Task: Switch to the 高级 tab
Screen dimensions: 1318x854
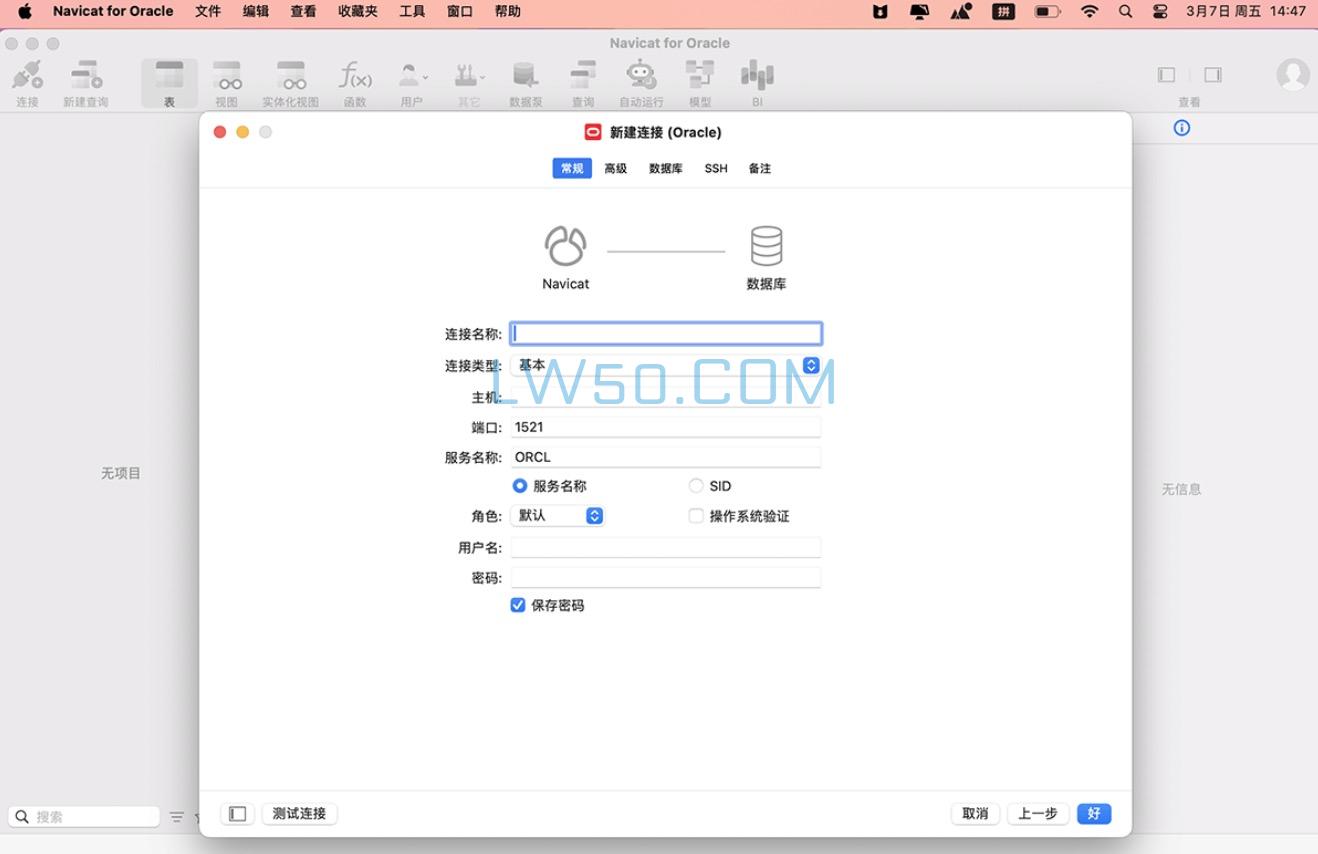Action: [616, 168]
